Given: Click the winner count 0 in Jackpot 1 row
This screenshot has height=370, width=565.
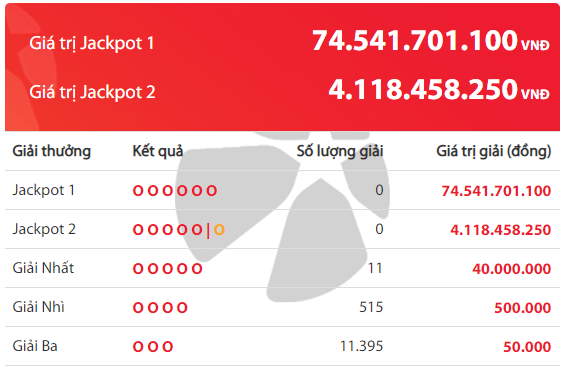Looking at the screenshot, I should [x=379, y=190].
